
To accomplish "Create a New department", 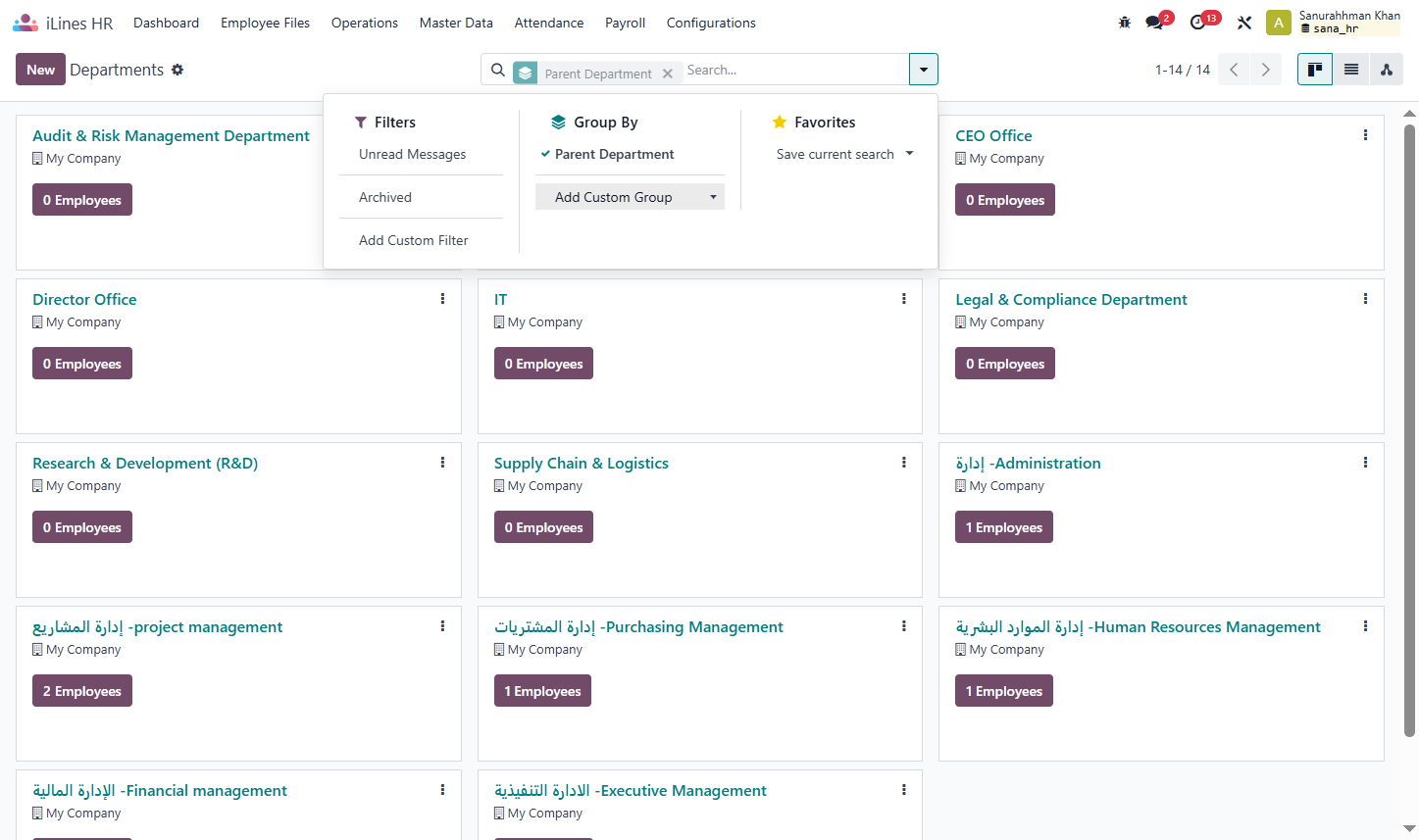I will (x=40, y=70).
